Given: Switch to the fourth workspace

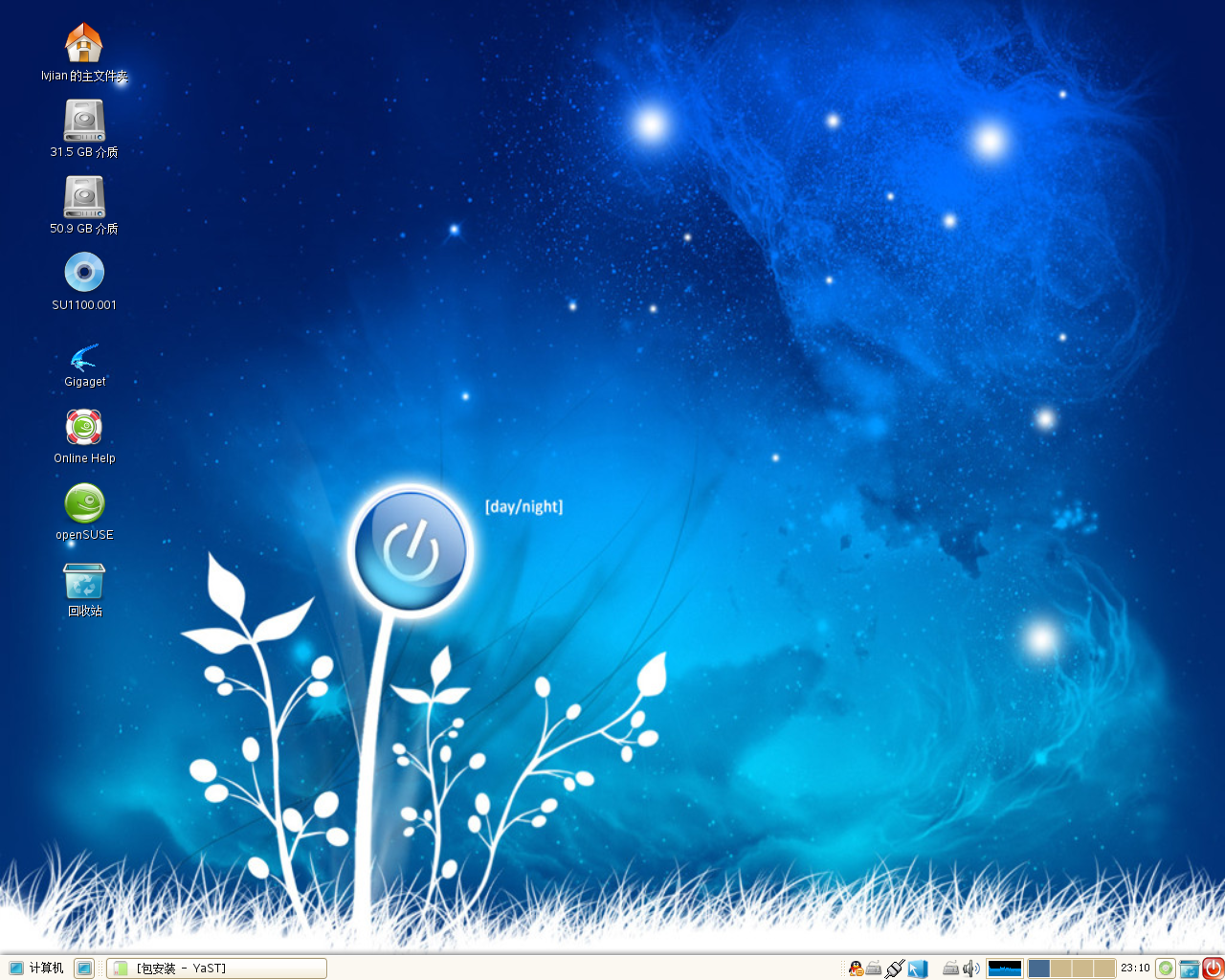Looking at the screenshot, I should (x=1104, y=969).
